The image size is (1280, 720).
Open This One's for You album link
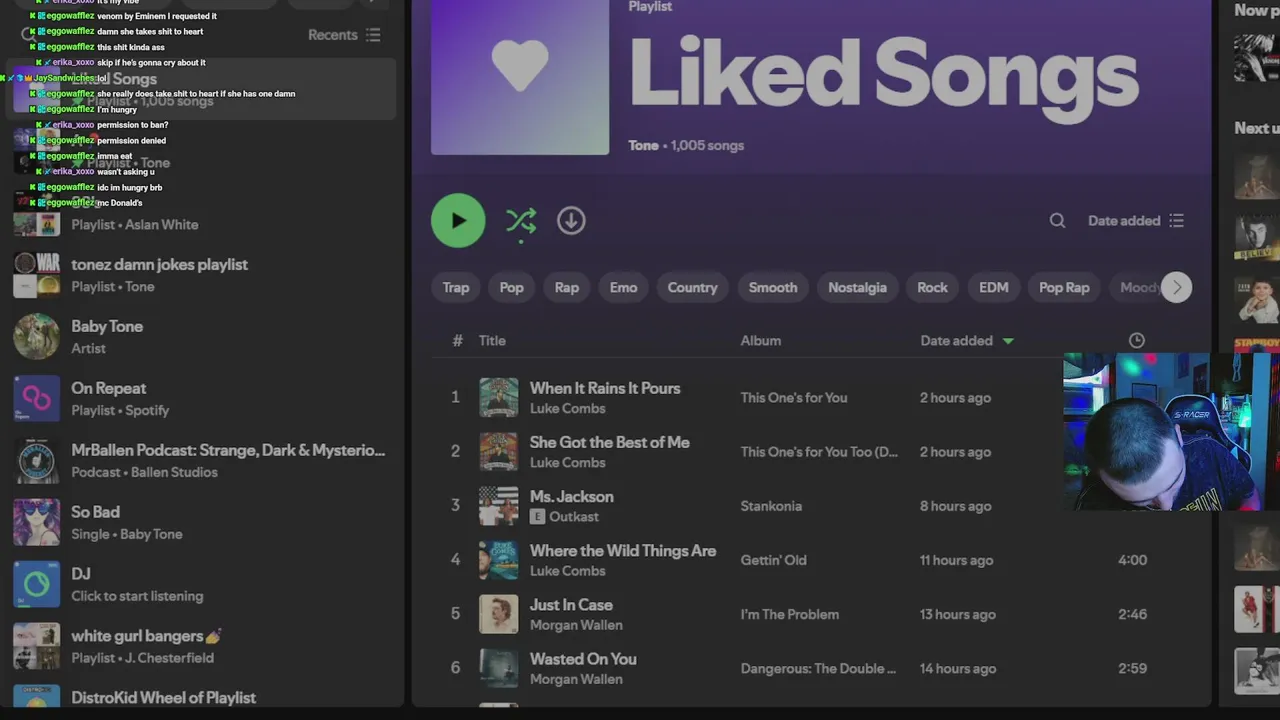[794, 398]
